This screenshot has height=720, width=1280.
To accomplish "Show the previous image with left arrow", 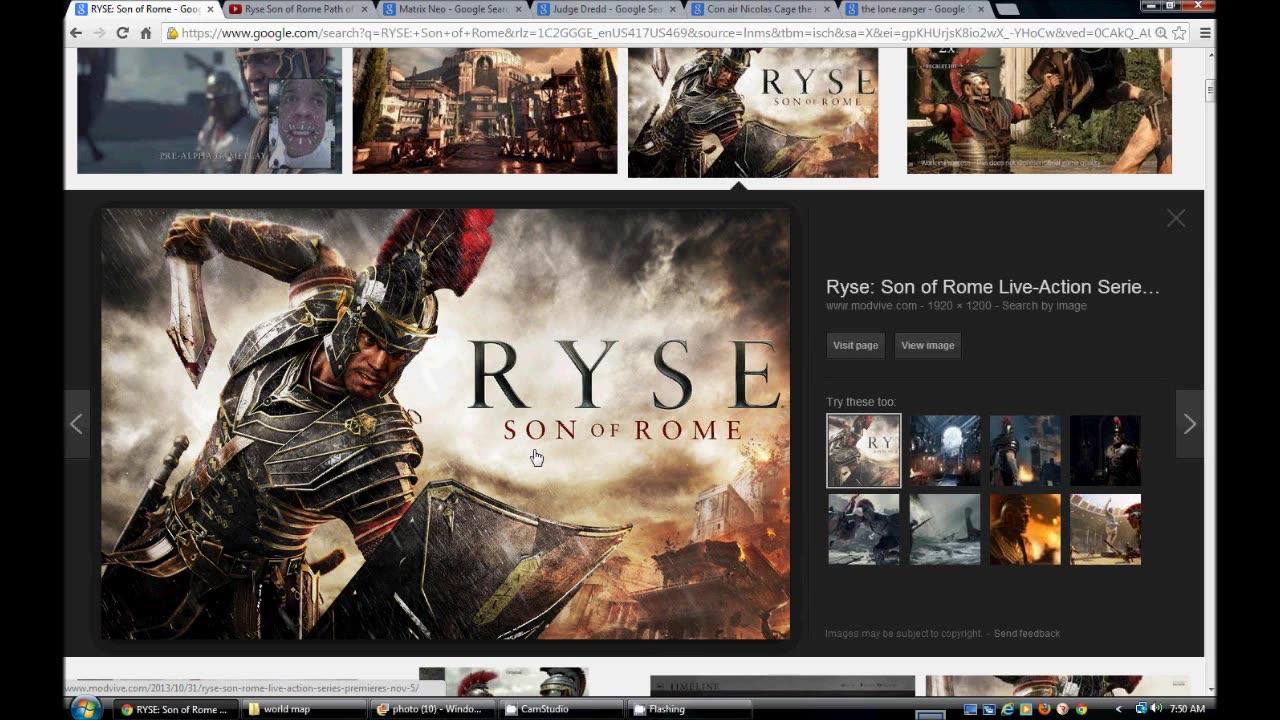I will coord(77,424).
